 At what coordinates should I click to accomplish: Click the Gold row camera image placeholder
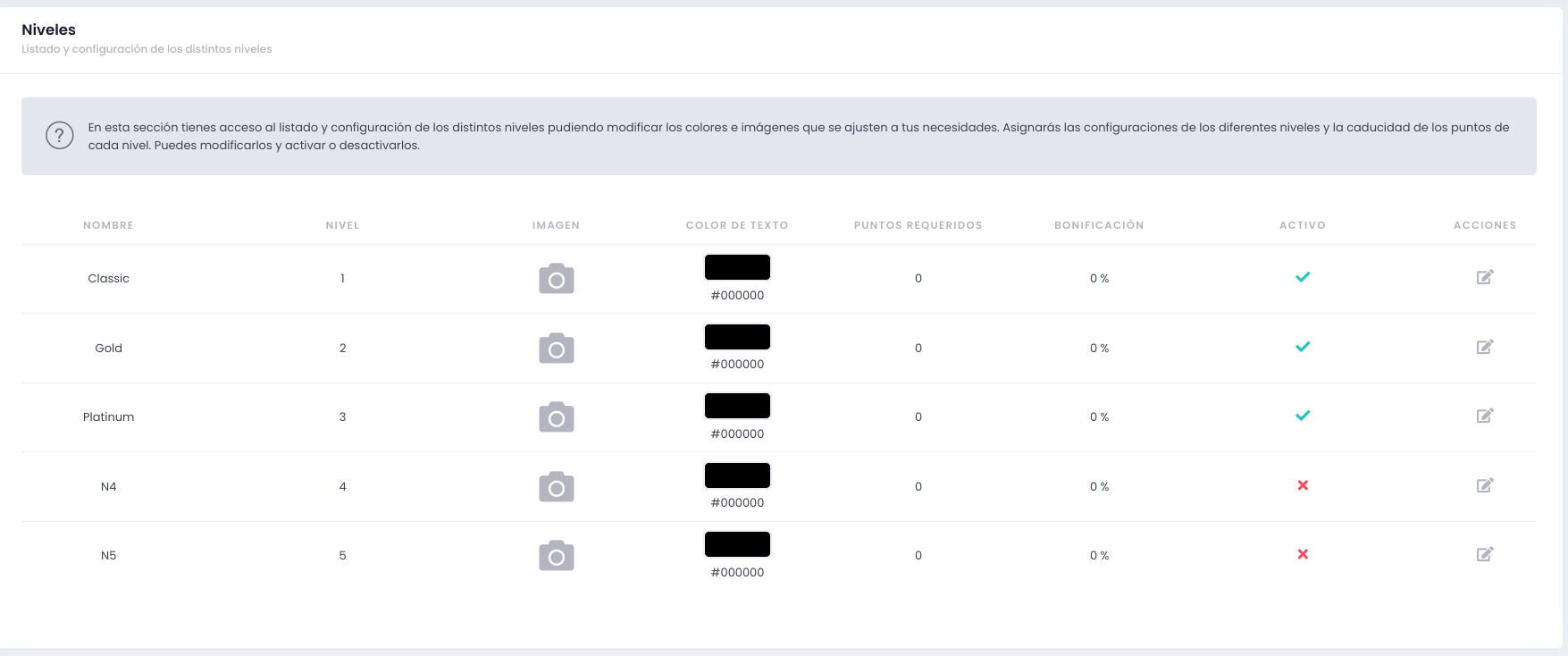point(557,348)
